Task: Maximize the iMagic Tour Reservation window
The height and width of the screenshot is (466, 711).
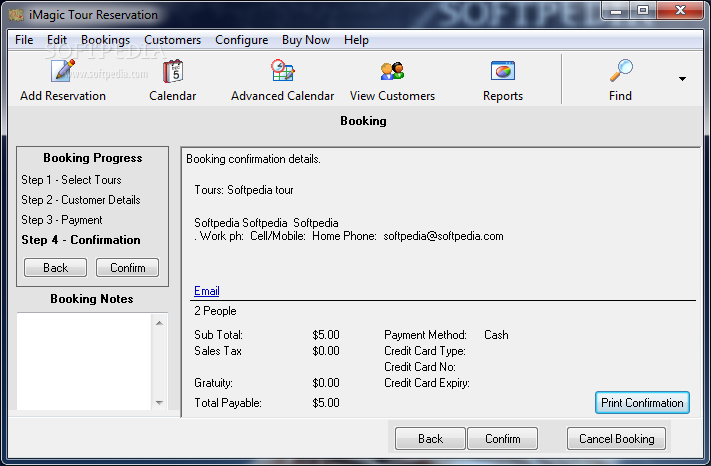Action: point(643,11)
